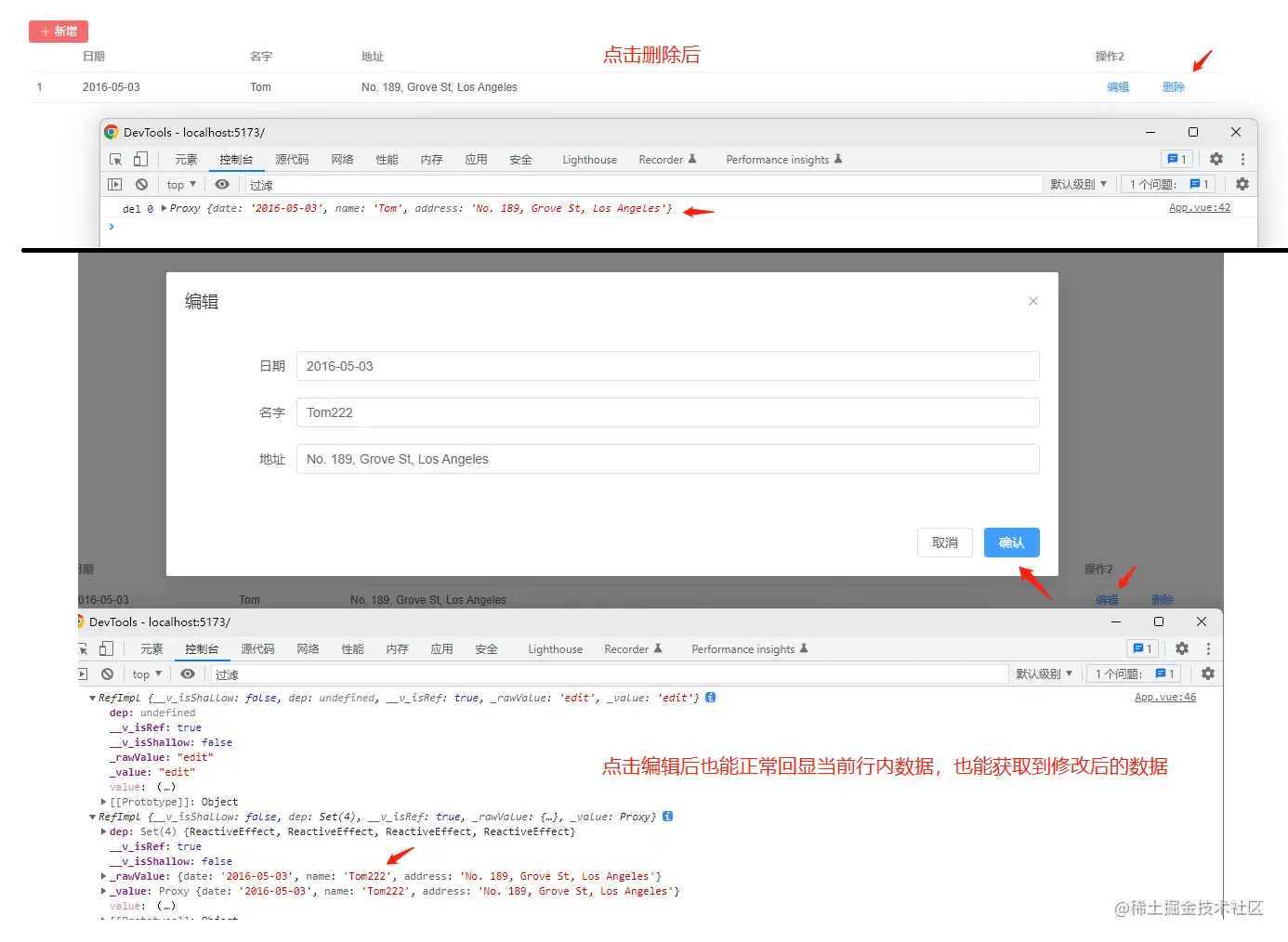Open App.vue:46 source link
The image size is (1288, 942).
(1165, 698)
